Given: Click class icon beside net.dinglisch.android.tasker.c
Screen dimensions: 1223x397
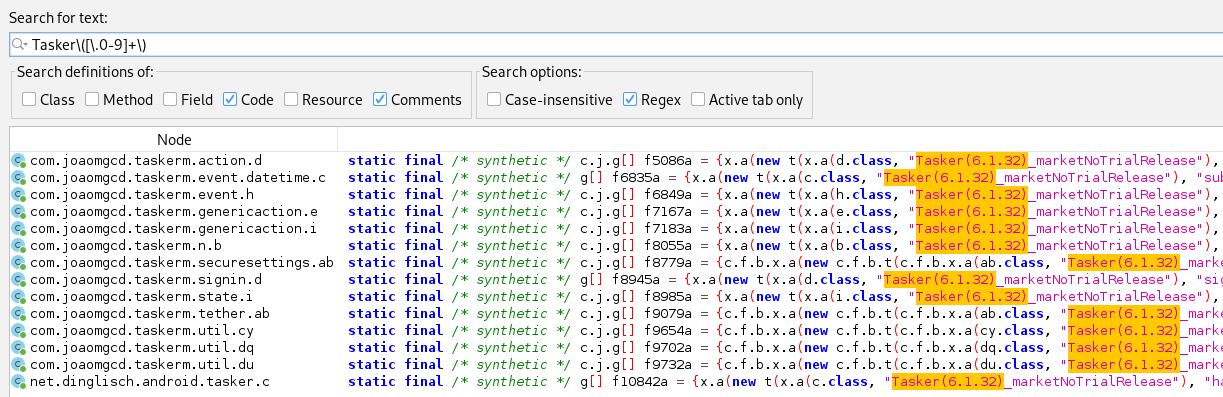Looking at the screenshot, I should pos(18,381).
